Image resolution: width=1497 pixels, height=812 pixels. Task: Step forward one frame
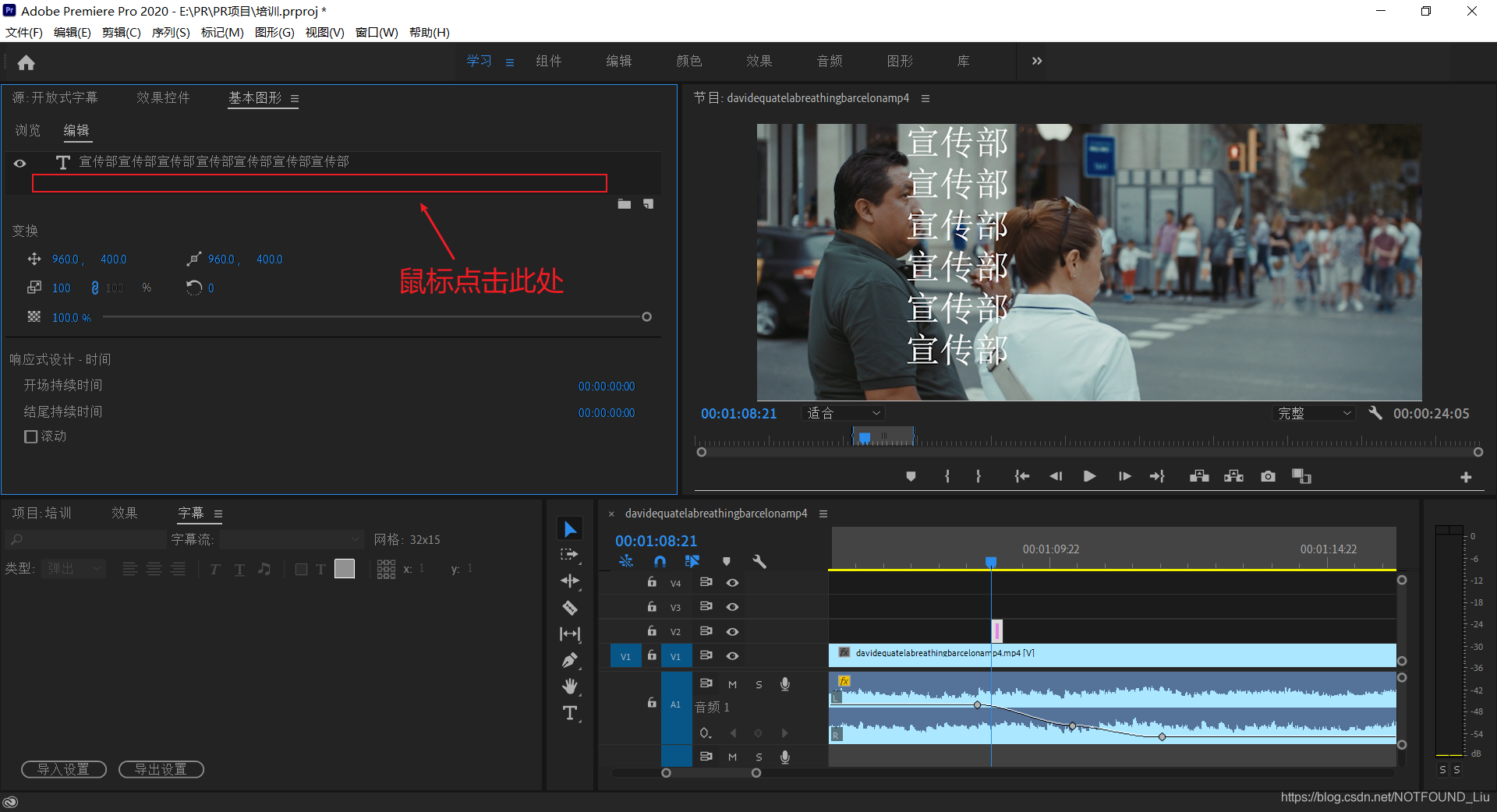1124,476
